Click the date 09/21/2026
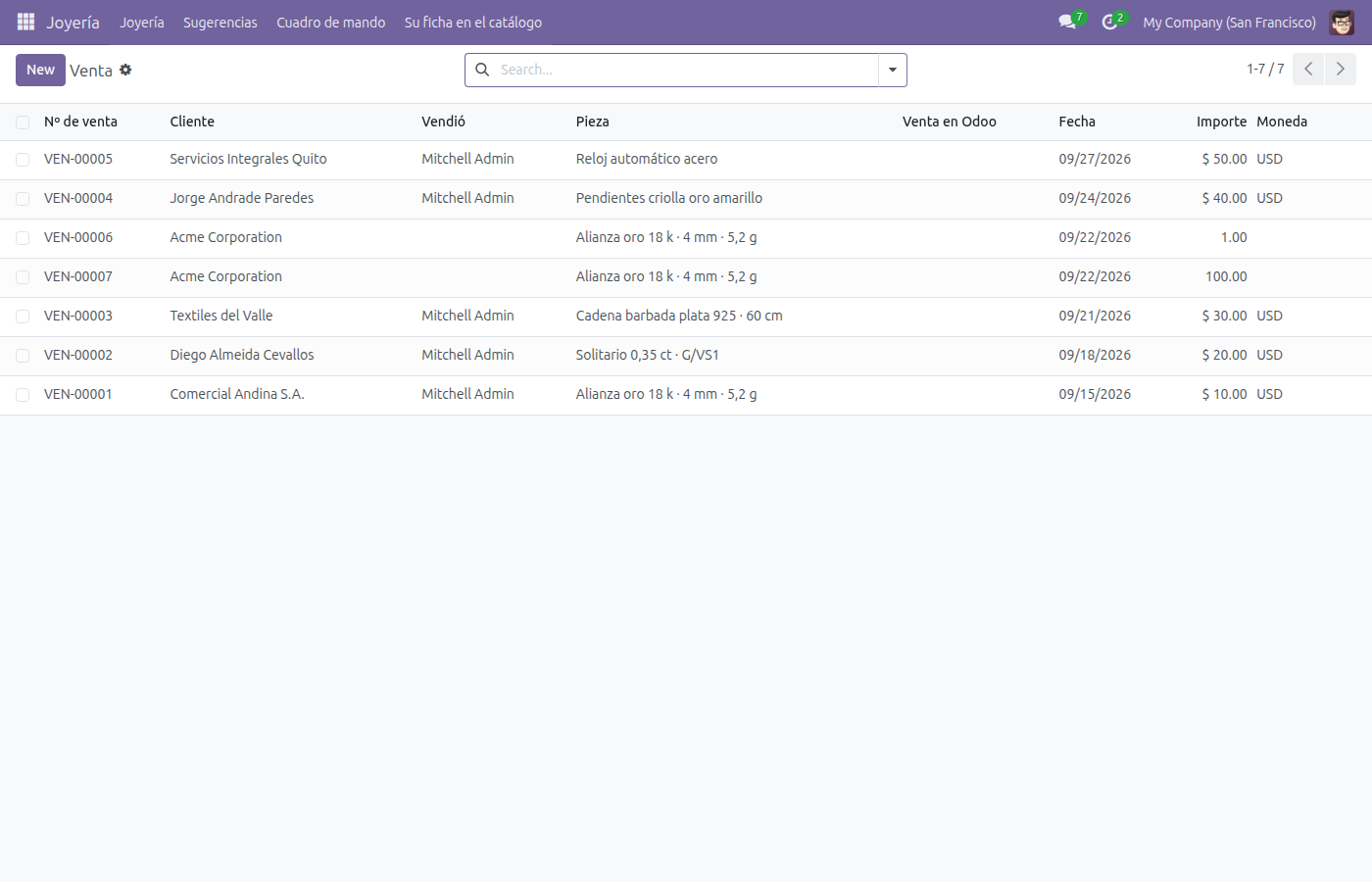The width and height of the screenshot is (1372, 882). (x=1095, y=316)
